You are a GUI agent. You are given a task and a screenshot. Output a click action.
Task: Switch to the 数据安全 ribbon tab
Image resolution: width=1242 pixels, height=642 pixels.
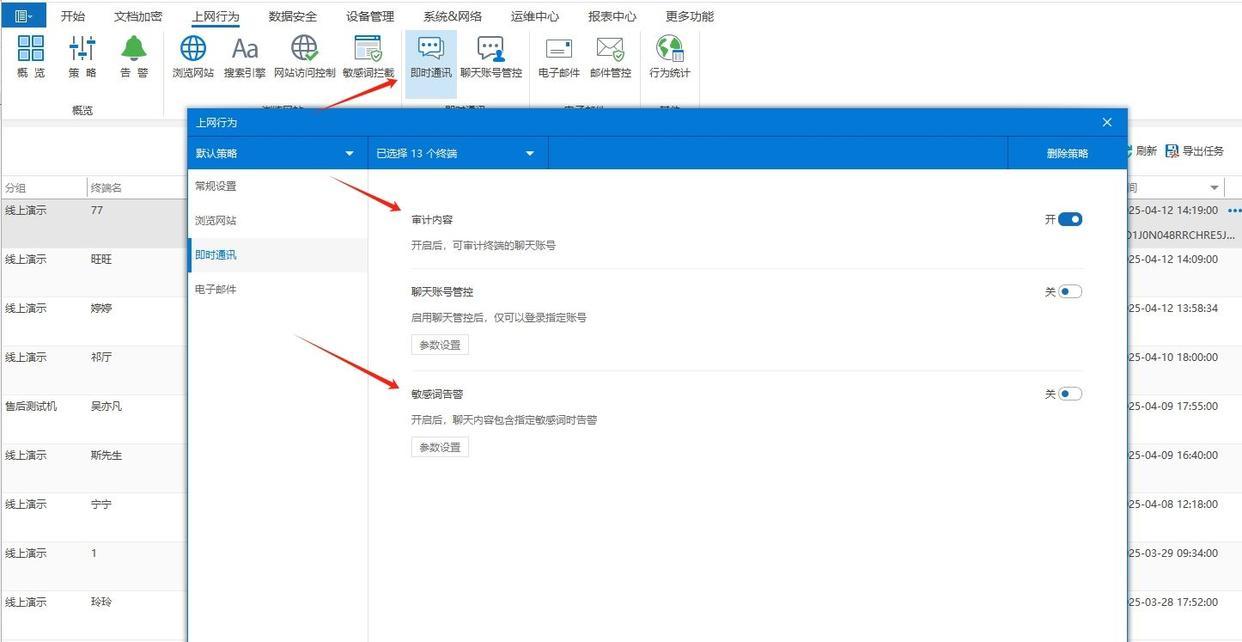pyautogui.click(x=293, y=16)
